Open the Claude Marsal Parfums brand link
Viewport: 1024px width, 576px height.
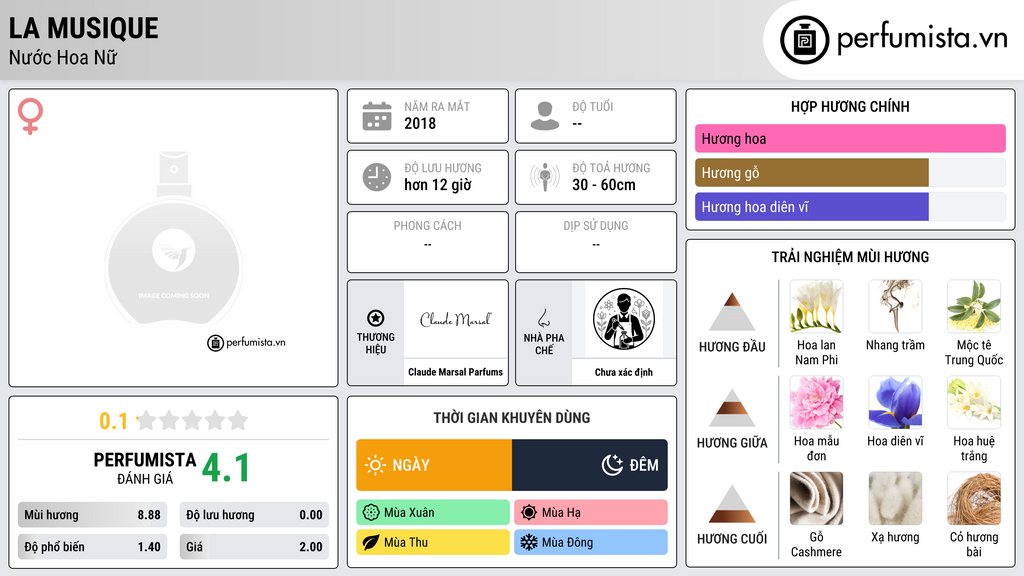[x=455, y=372]
